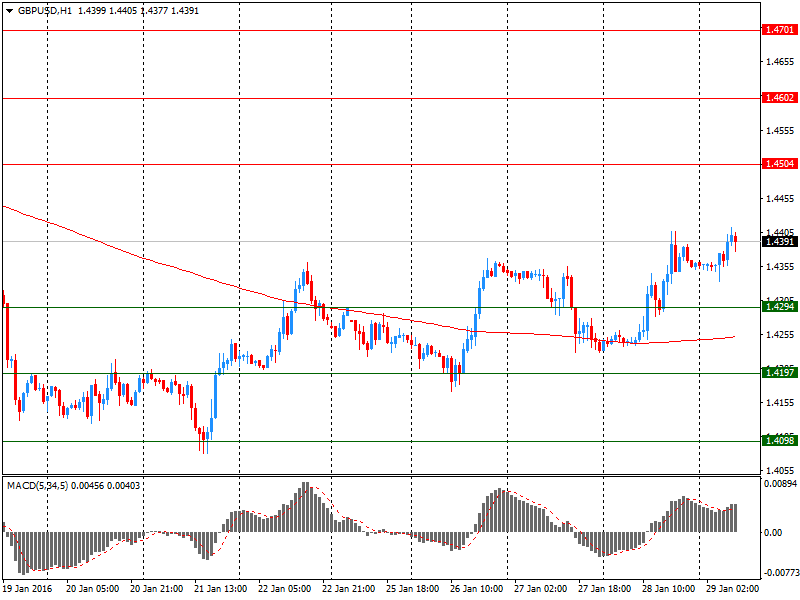Select the GBPUSD,H1 chart title text

pyautogui.click(x=45, y=11)
